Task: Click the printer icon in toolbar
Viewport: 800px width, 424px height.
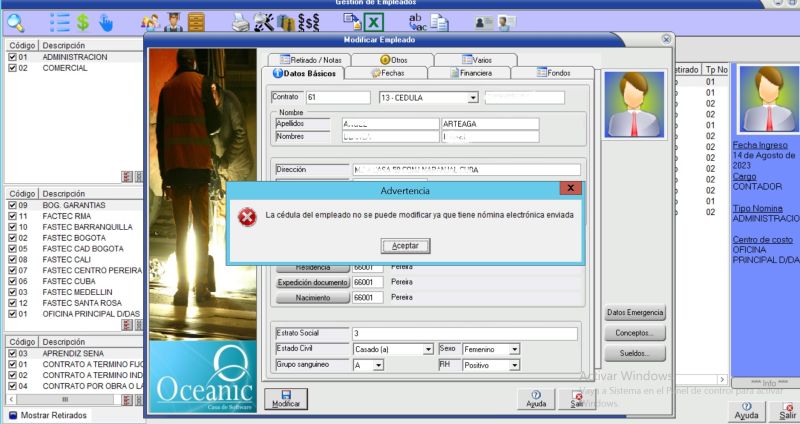Action: pyautogui.click(x=241, y=21)
